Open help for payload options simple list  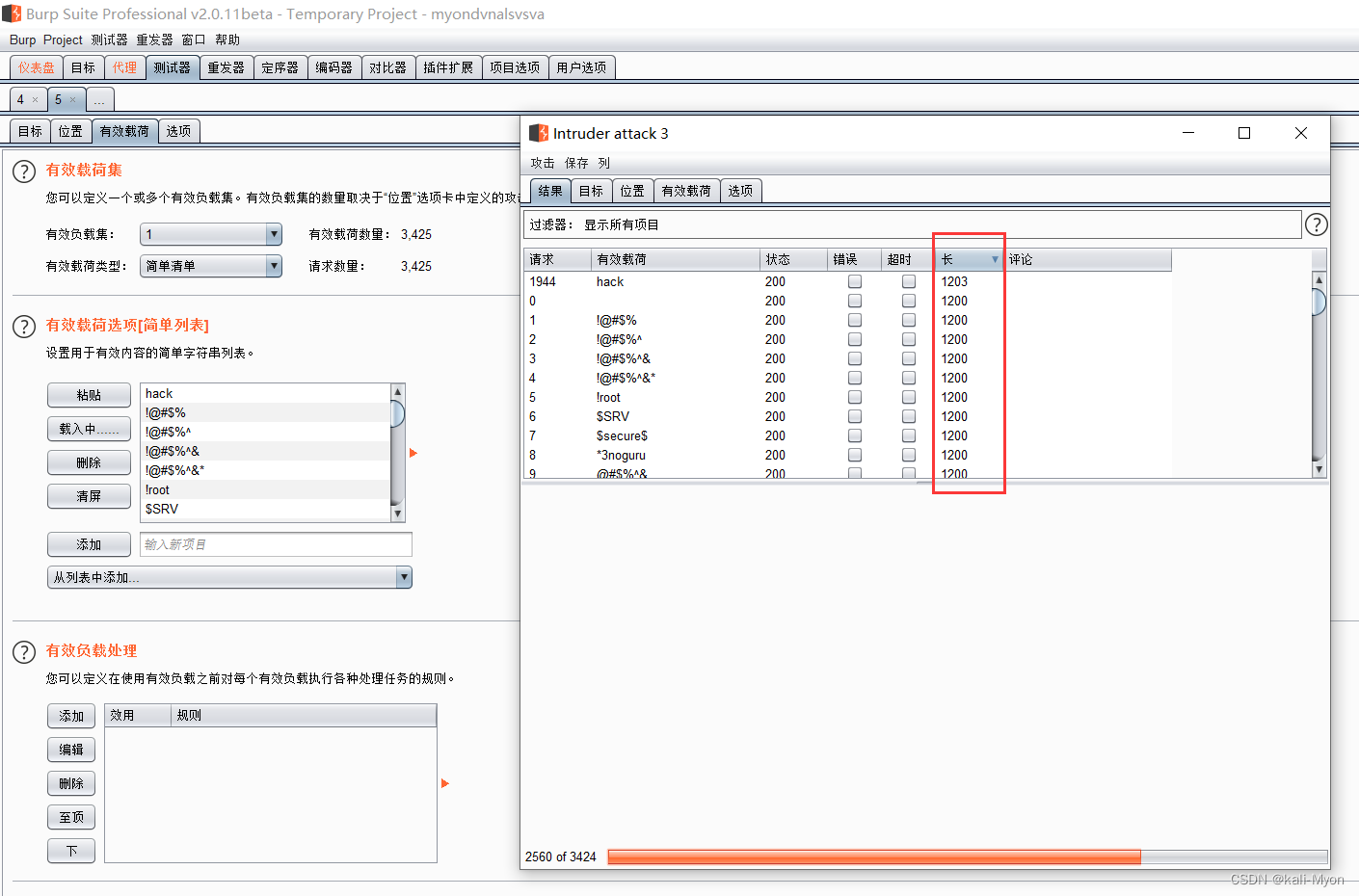pos(24,327)
